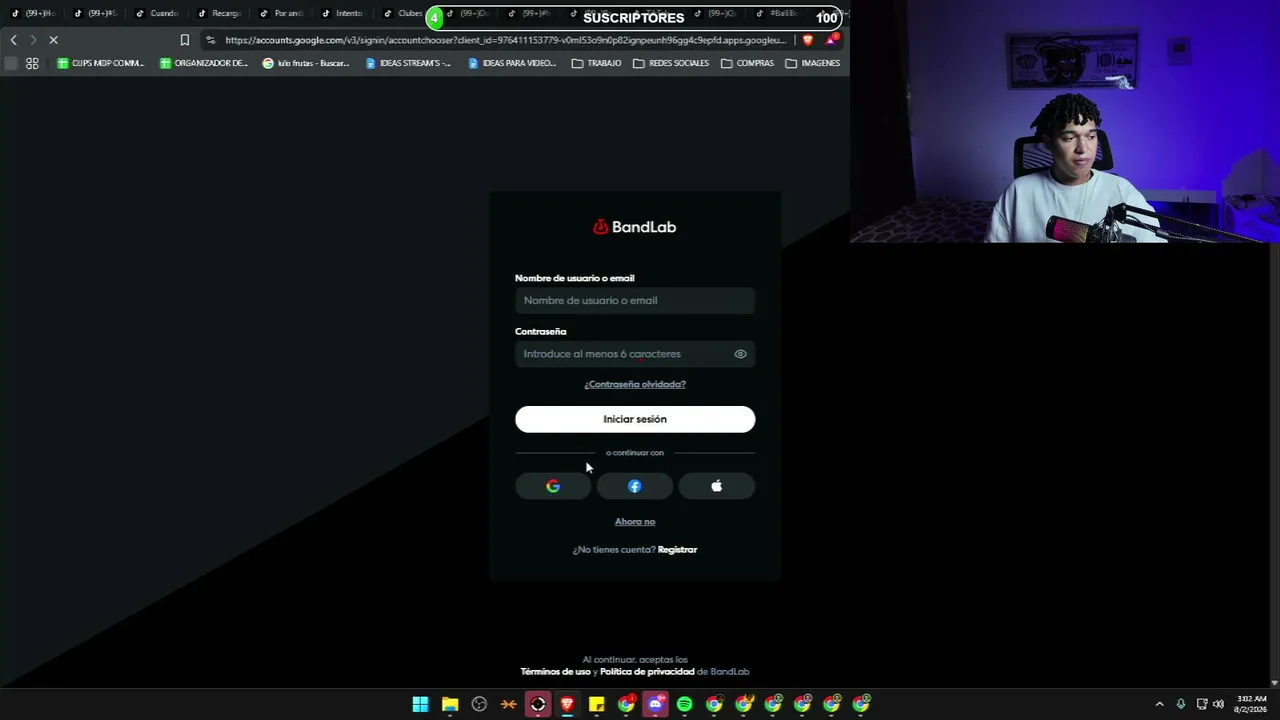The width and height of the screenshot is (1280, 720).
Task: Open the yellow Sticky Notes taskbar icon
Action: point(596,704)
